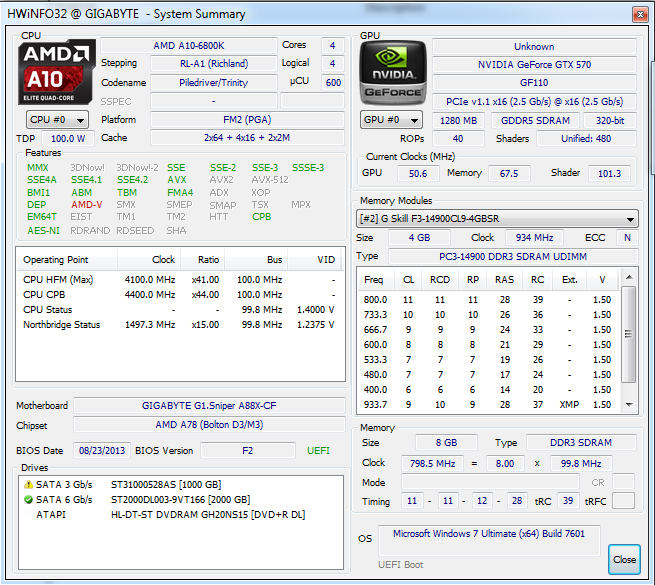Click the RAS column header in timings table
This screenshot has width=655, height=585.
pyautogui.click(x=505, y=280)
